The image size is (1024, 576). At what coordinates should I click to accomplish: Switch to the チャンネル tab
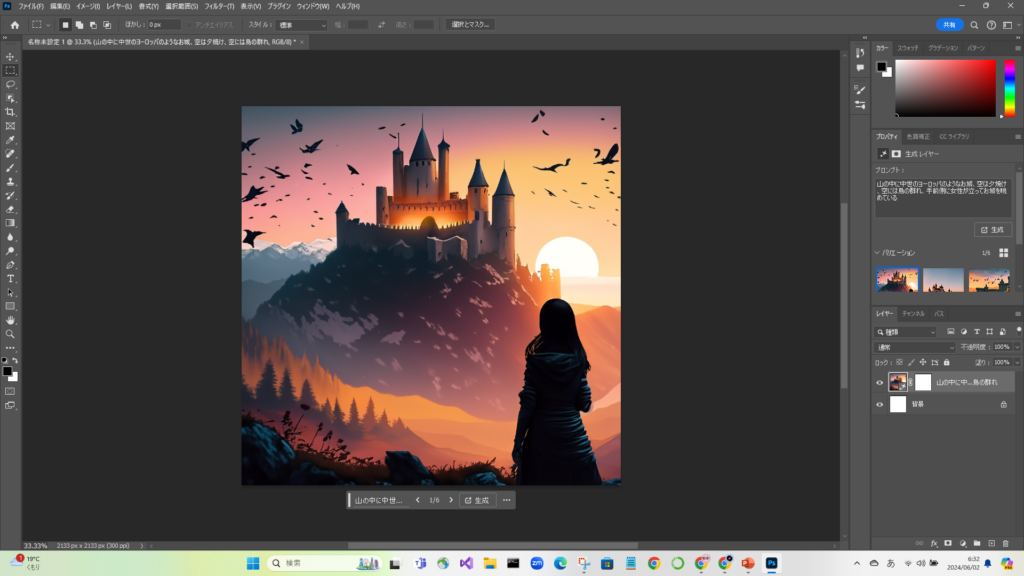[913, 313]
